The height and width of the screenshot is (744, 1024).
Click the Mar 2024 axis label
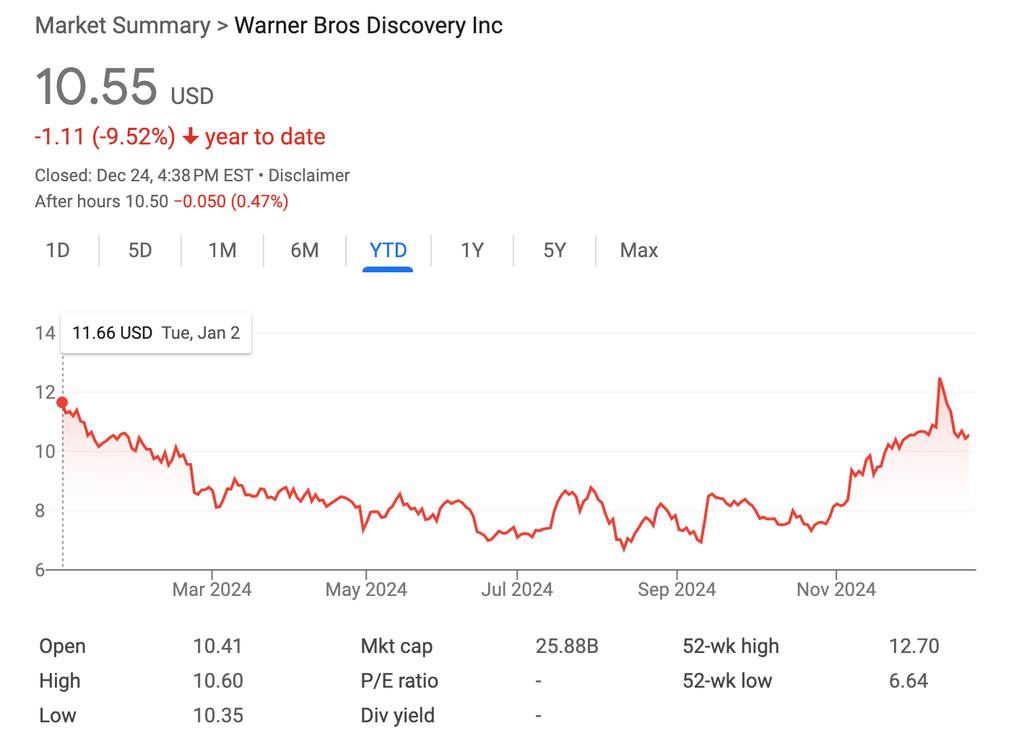click(x=212, y=590)
